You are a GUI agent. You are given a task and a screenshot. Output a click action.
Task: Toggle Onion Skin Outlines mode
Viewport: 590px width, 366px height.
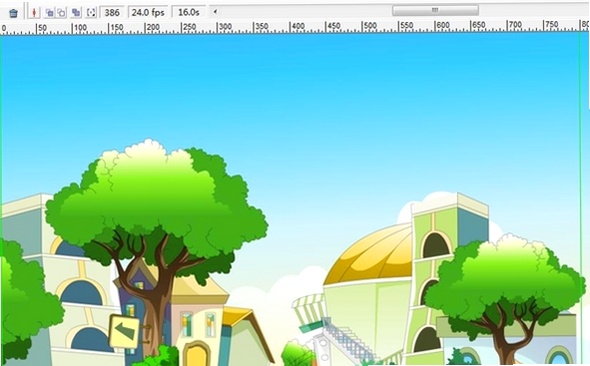(61, 13)
